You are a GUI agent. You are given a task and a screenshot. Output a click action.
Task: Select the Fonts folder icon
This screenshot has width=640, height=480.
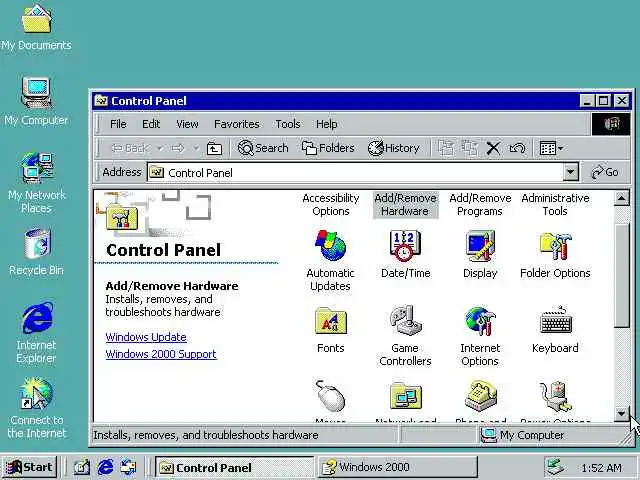tap(331, 321)
